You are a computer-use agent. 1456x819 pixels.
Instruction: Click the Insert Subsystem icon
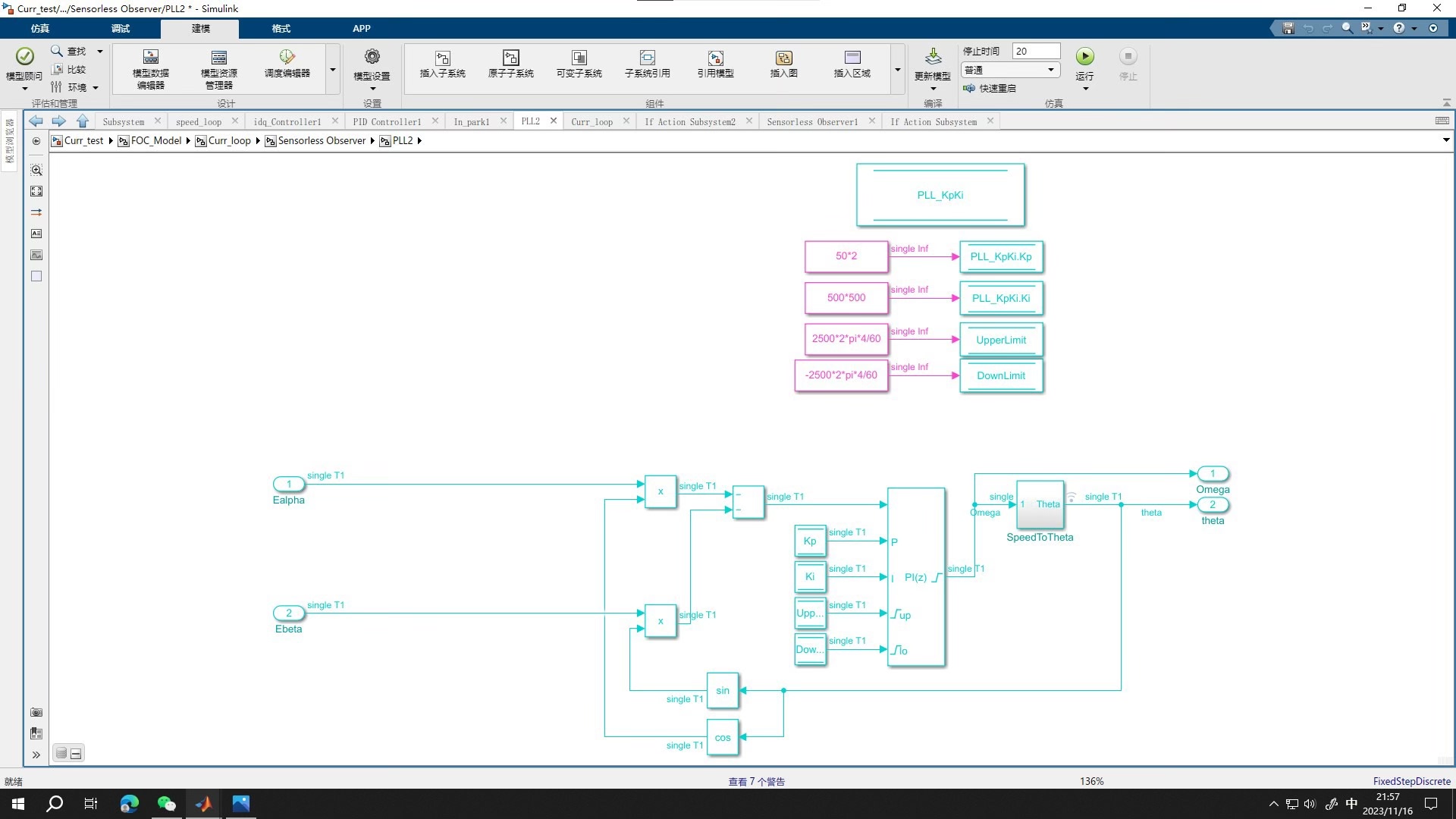point(442,58)
